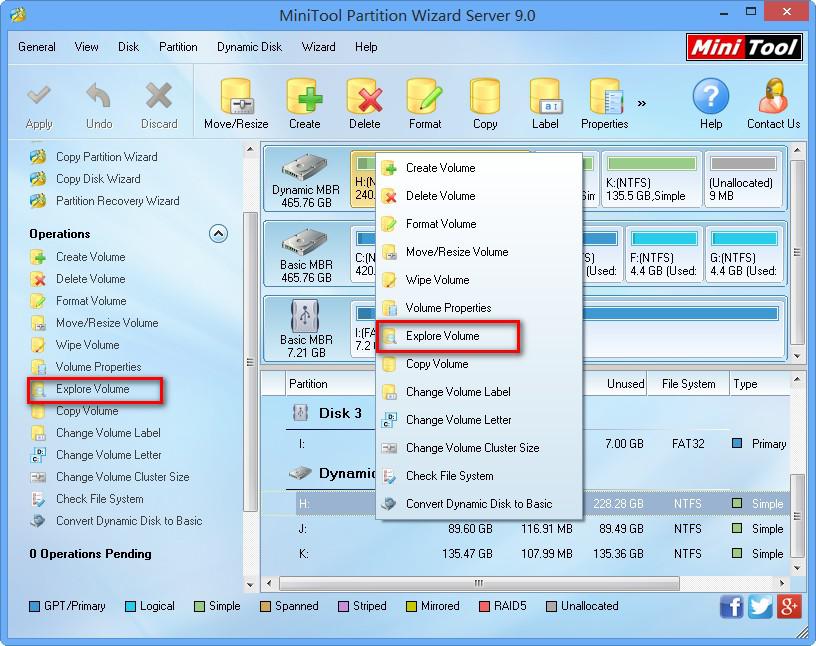Launch Partition Recovery Wizard in sidebar
This screenshot has width=816, height=646.
118,200
